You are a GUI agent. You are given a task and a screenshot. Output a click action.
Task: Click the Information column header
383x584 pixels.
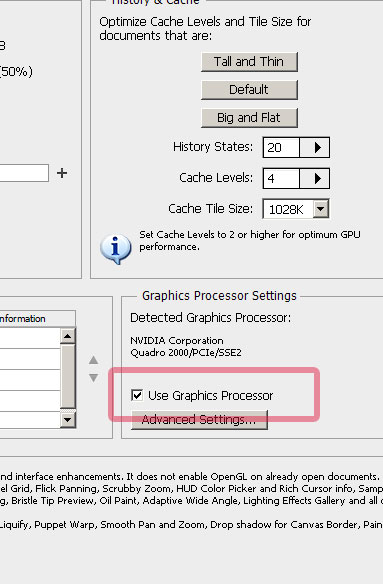pos(37,319)
